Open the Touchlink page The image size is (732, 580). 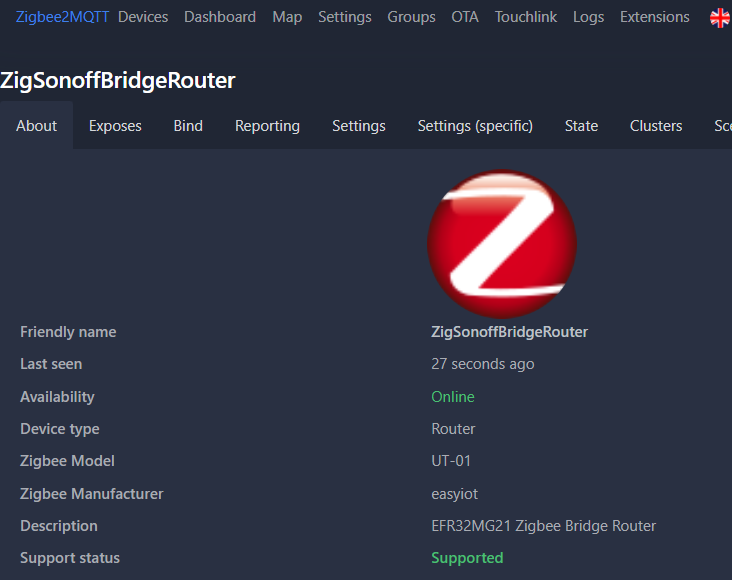pyautogui.click(x=526, y=17)
